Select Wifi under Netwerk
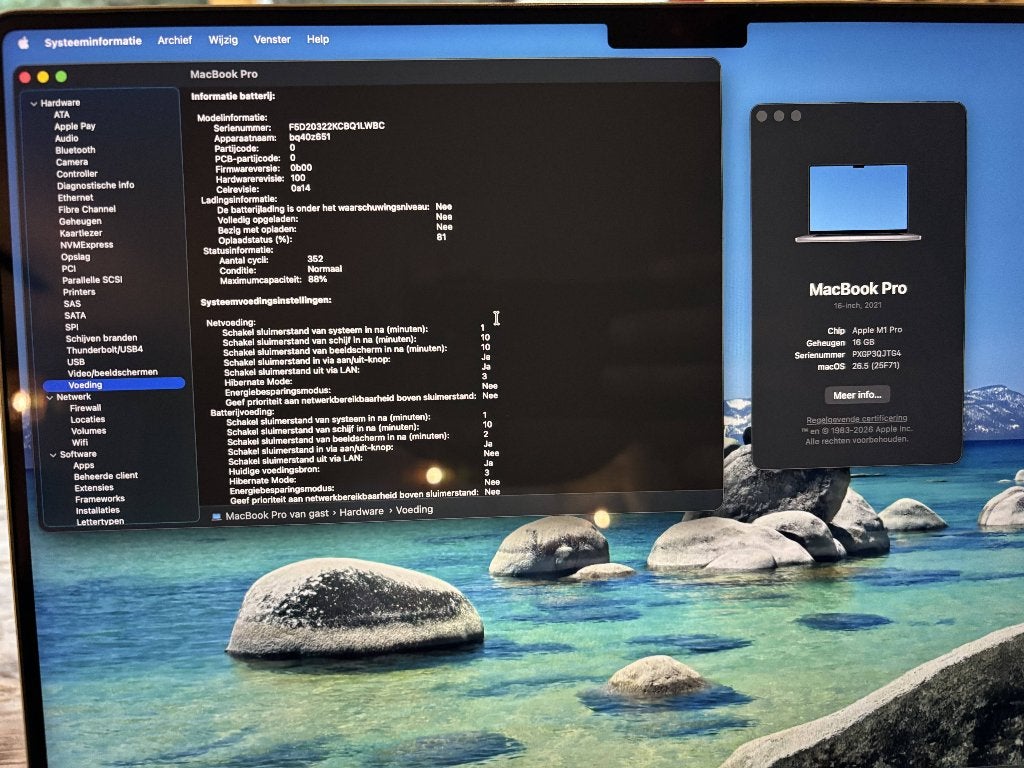The image size is (1024, 768). pyautogui.click(x=80, y=443)
